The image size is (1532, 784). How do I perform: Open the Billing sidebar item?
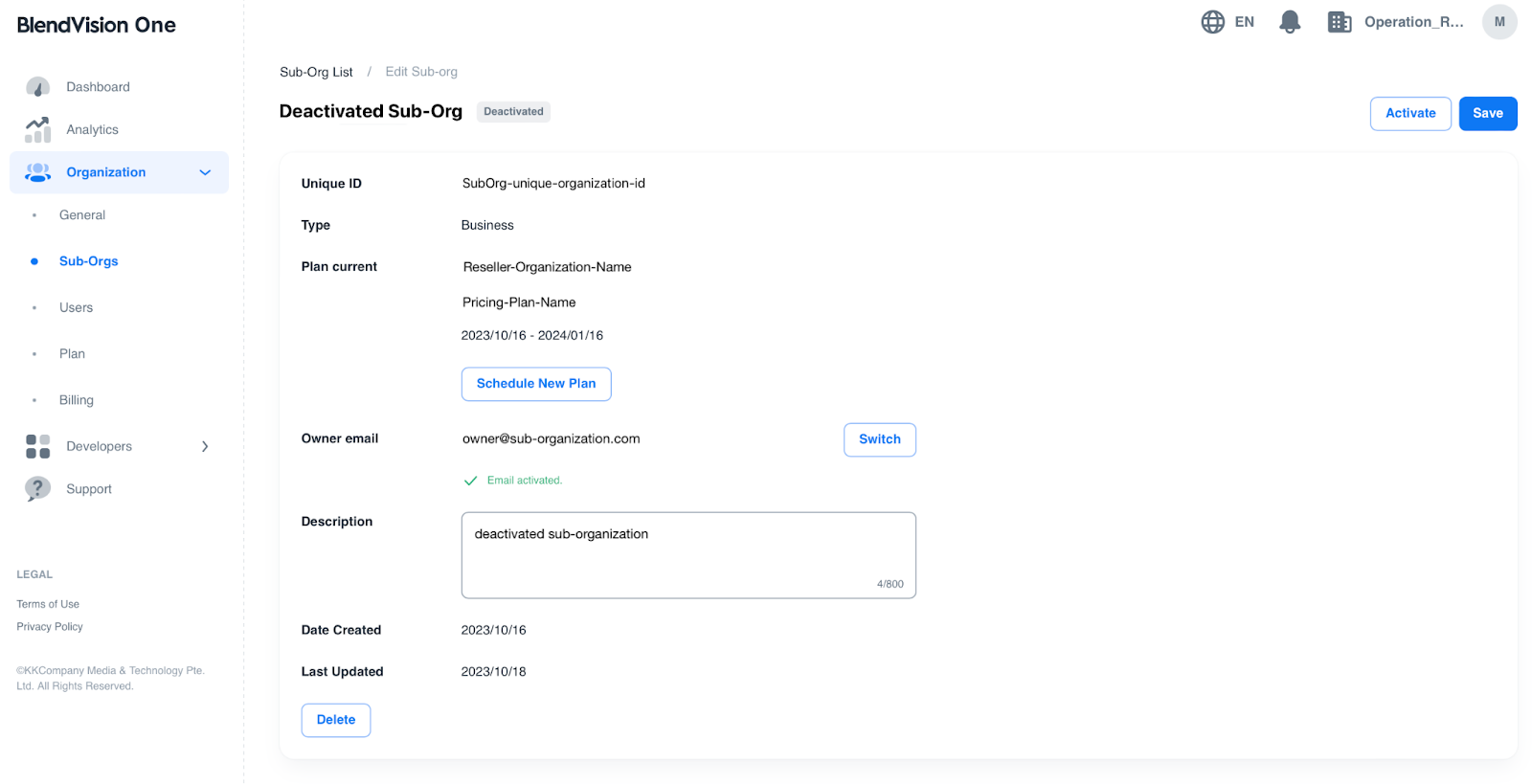click(x=77, y=400)
